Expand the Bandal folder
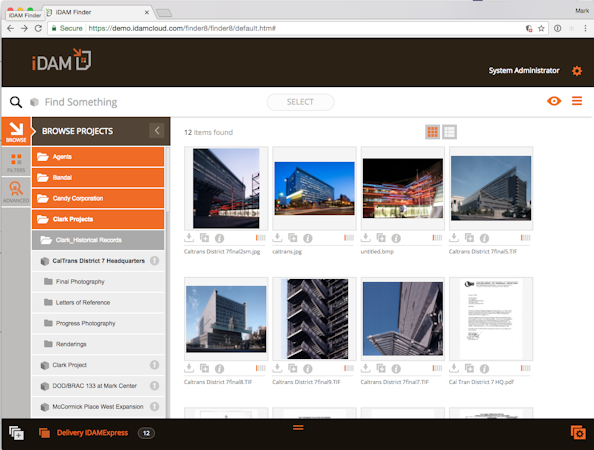This screenshot has width=594, height=450. pyautogui.click(x=98, y=177)
